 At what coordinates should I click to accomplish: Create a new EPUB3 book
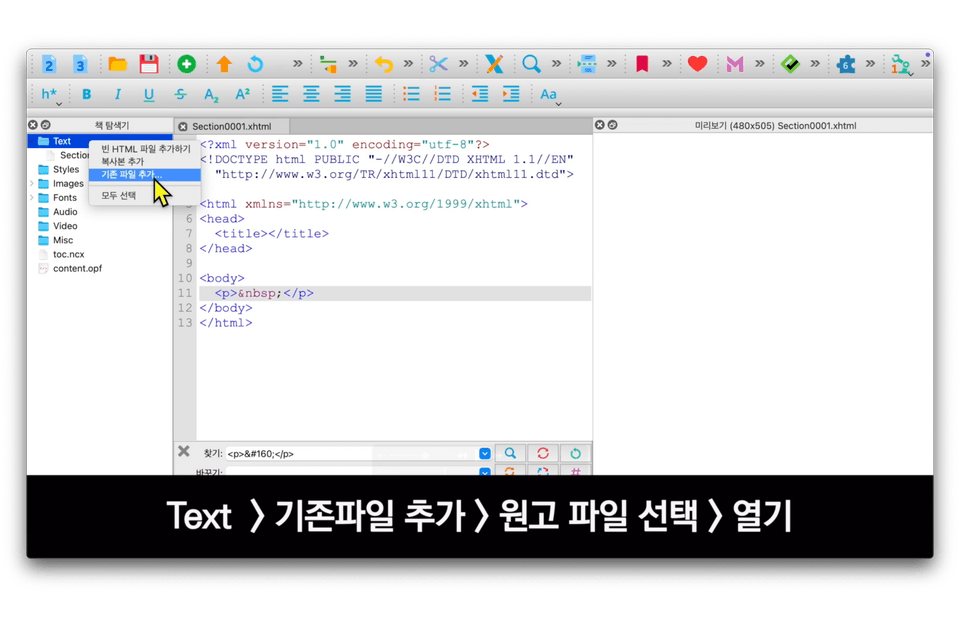click(x=80, y=64)
